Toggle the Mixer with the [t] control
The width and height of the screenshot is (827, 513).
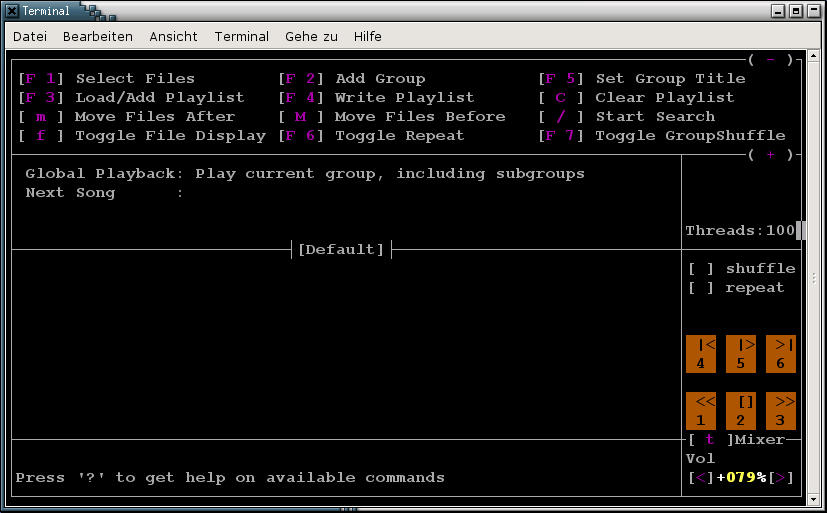[709, 440]
